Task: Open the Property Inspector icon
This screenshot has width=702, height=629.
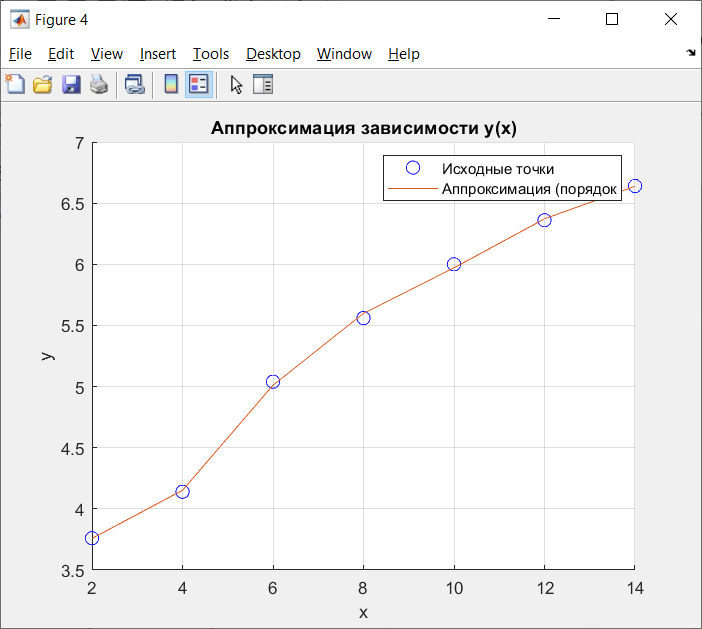Action: (263, 84)
